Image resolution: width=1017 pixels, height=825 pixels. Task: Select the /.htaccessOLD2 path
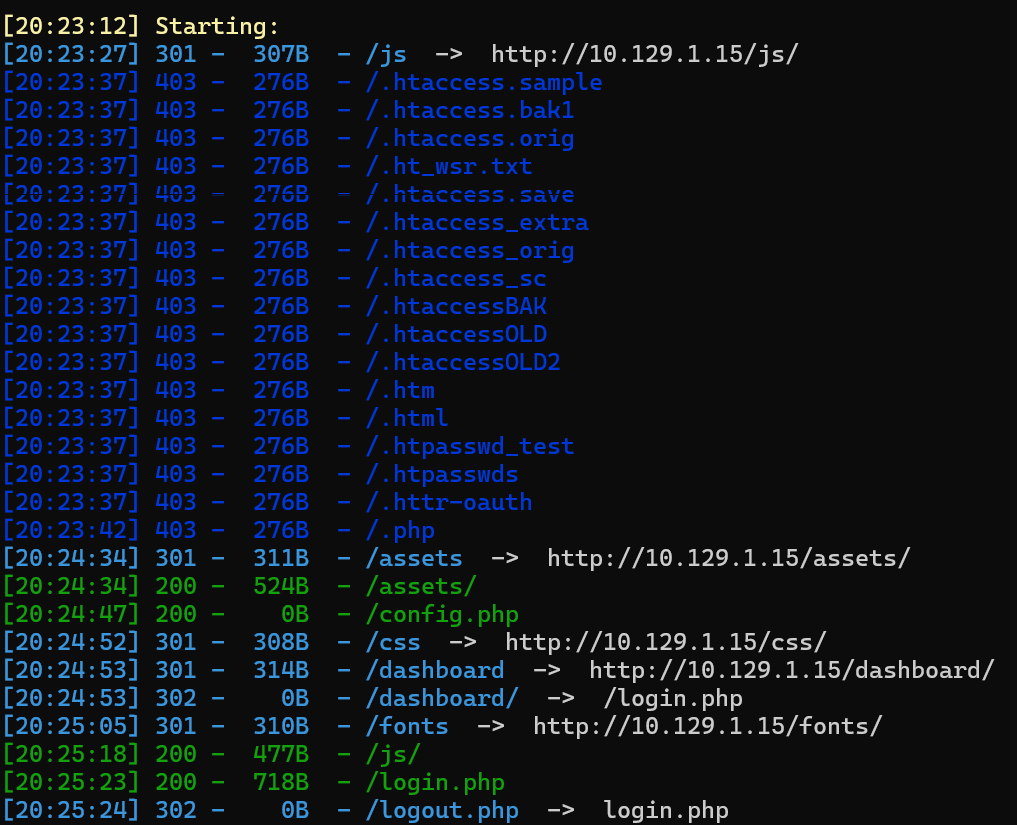[x=463, y=362]
